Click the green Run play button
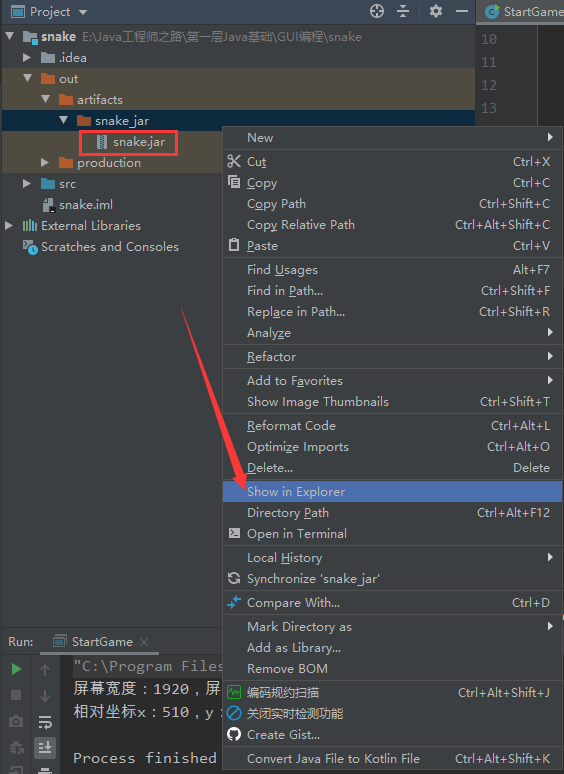Viewport: 564px width, 774px height. pos(16,669)
